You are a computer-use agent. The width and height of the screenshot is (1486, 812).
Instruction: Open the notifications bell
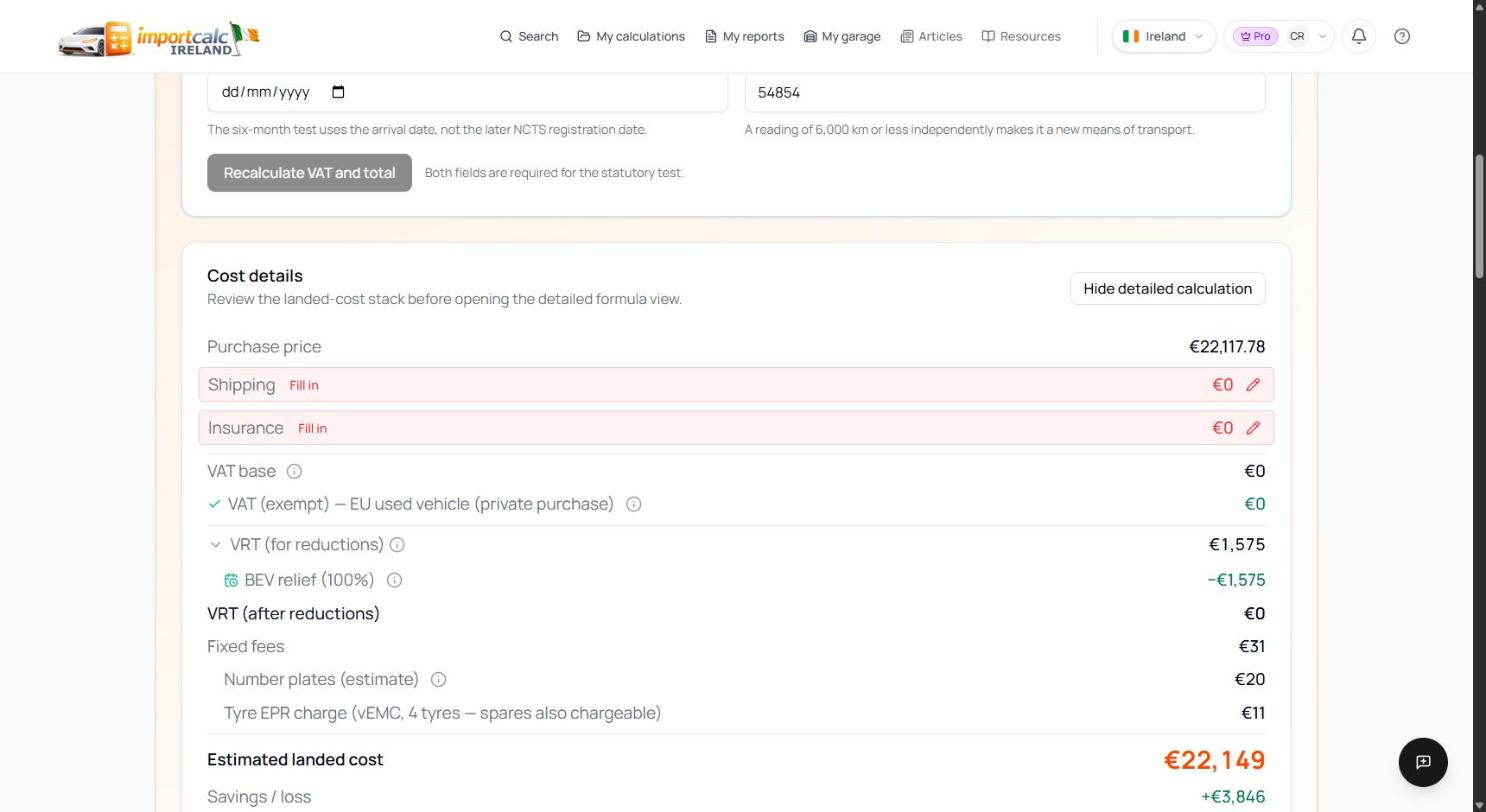(1359, 36)
